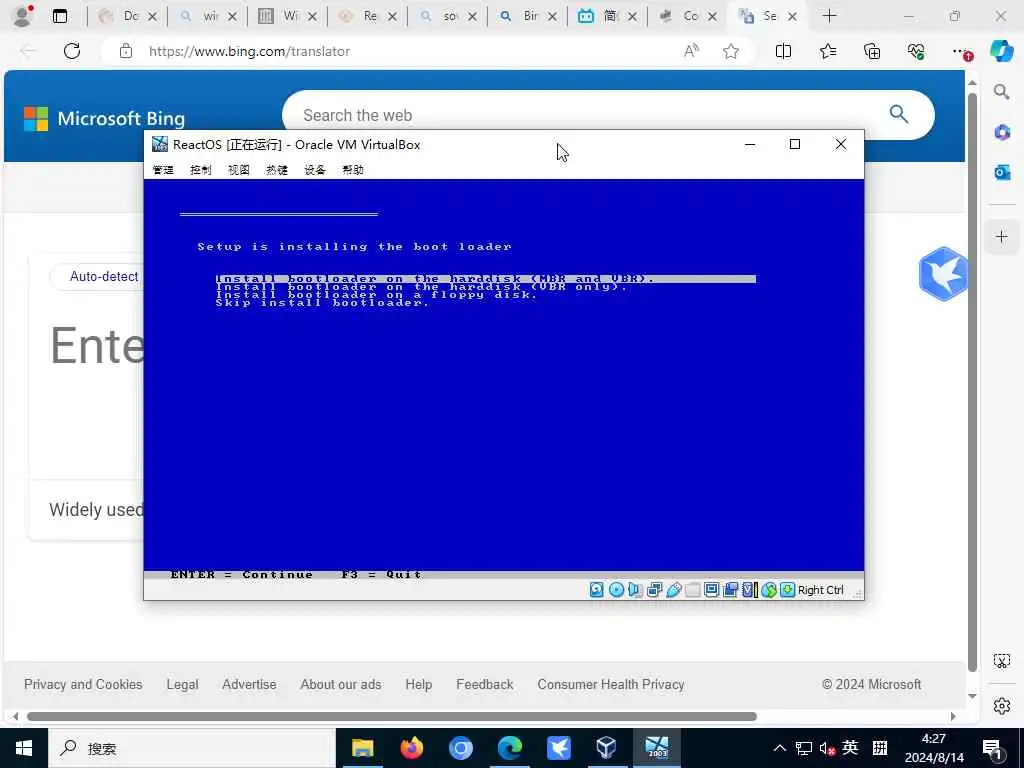Close the Re browser tab
Screen dimensions: 1024x768
(x=392, y=16)
